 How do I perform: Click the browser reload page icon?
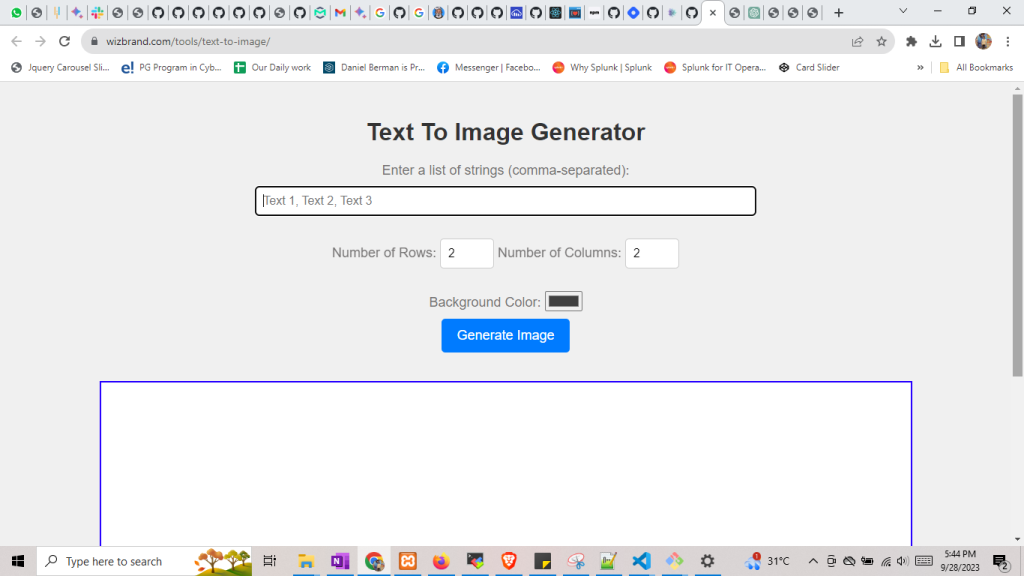pyautogui.click(x=65, y=41)
